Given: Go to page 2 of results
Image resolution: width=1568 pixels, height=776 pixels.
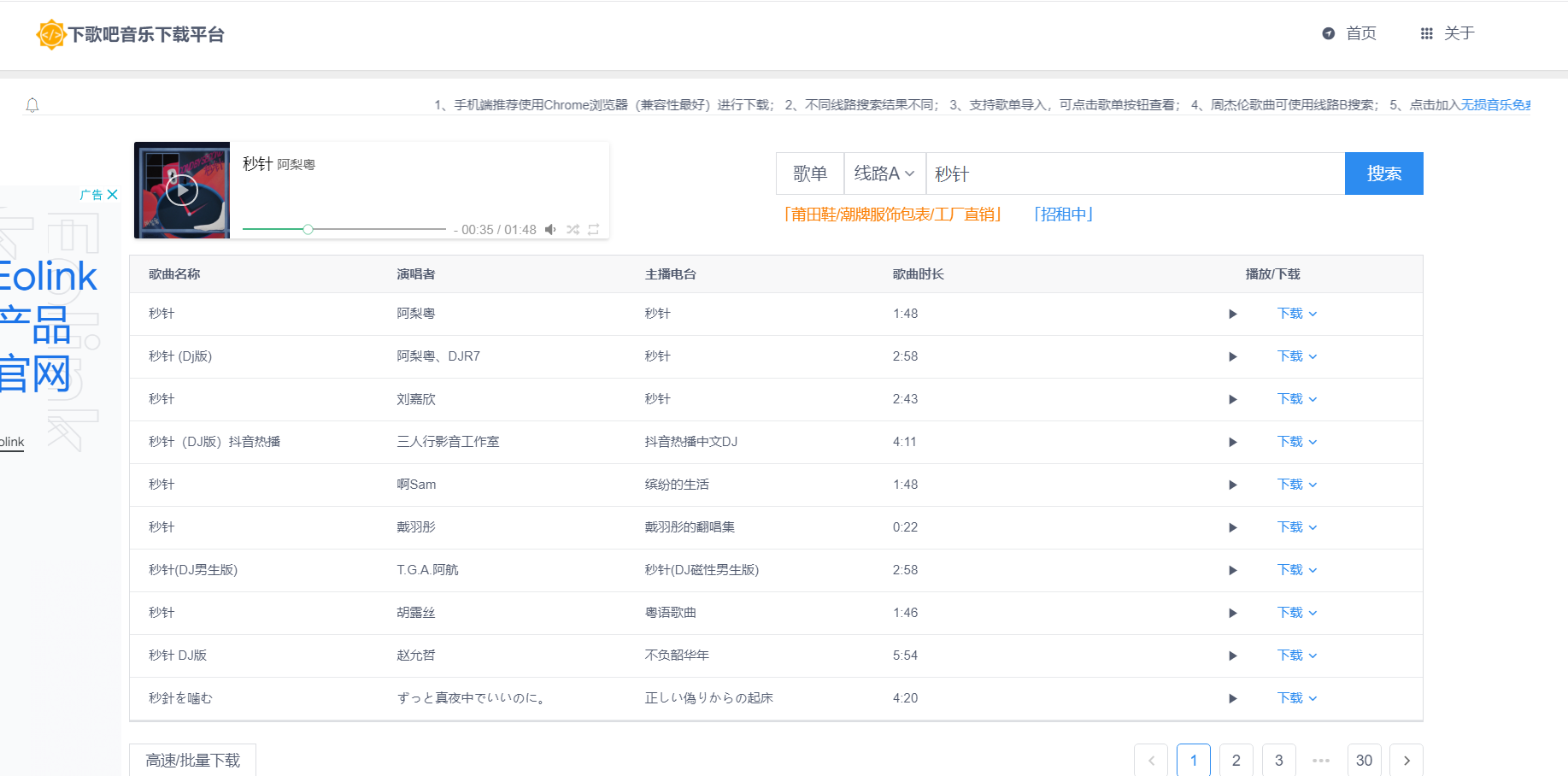Looking at the screenshot, I should coord(1236,760).
